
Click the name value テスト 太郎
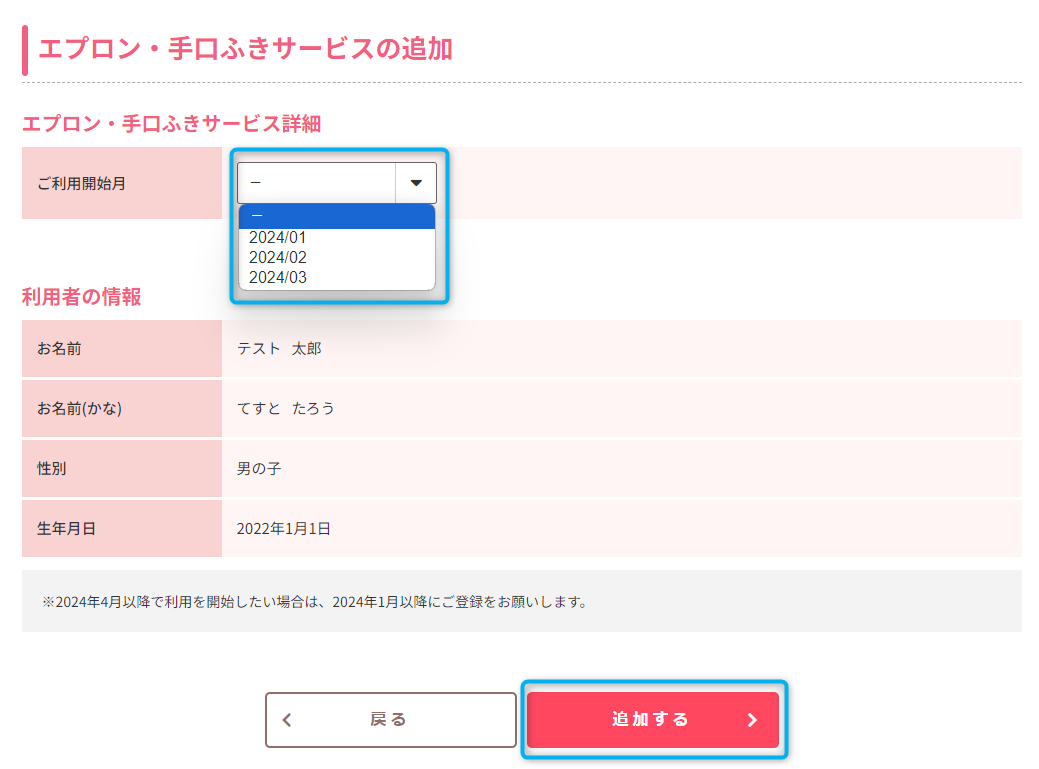click(x=279, y=349)
